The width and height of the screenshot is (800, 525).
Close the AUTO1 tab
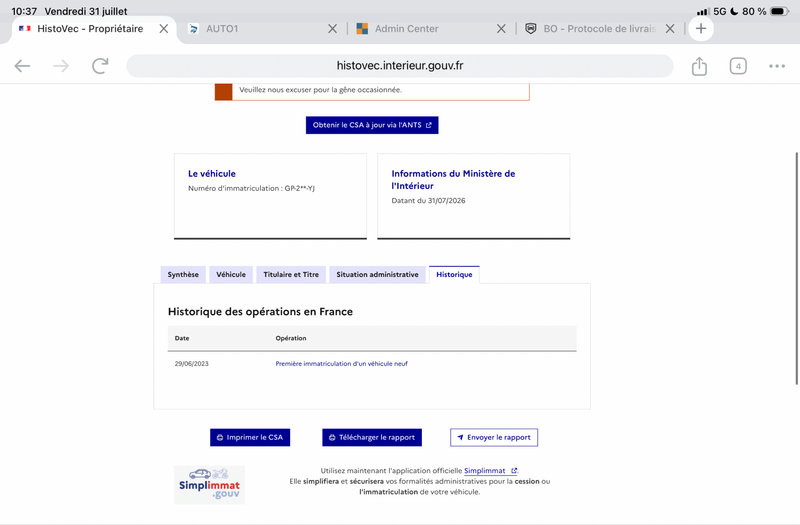pos(332,29)
